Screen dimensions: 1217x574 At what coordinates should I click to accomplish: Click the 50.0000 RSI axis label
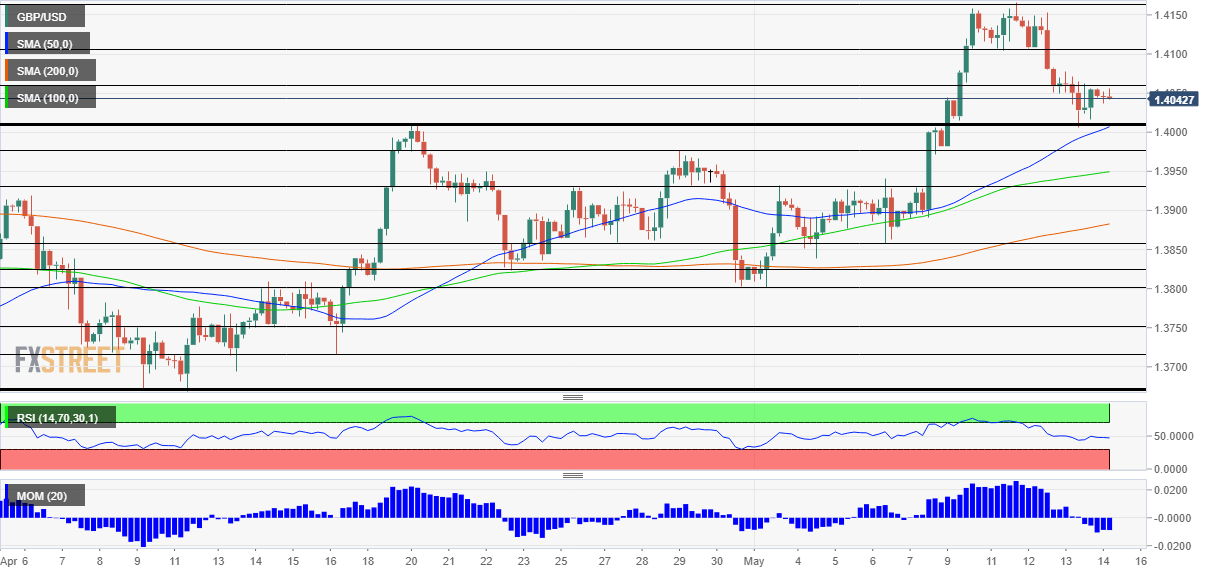pos(1147,437)
